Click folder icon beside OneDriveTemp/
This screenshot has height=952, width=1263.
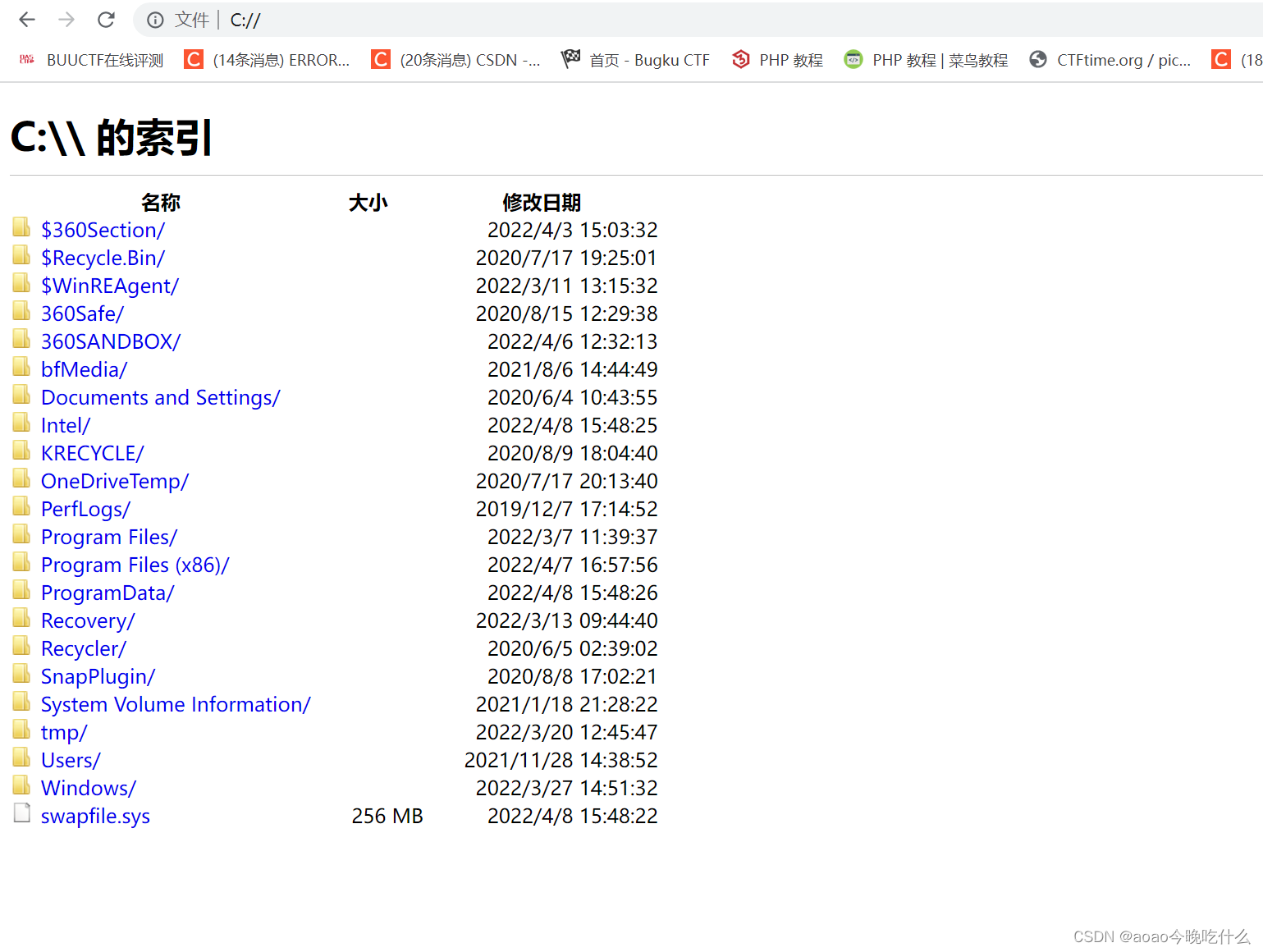[x=22, y=478]
